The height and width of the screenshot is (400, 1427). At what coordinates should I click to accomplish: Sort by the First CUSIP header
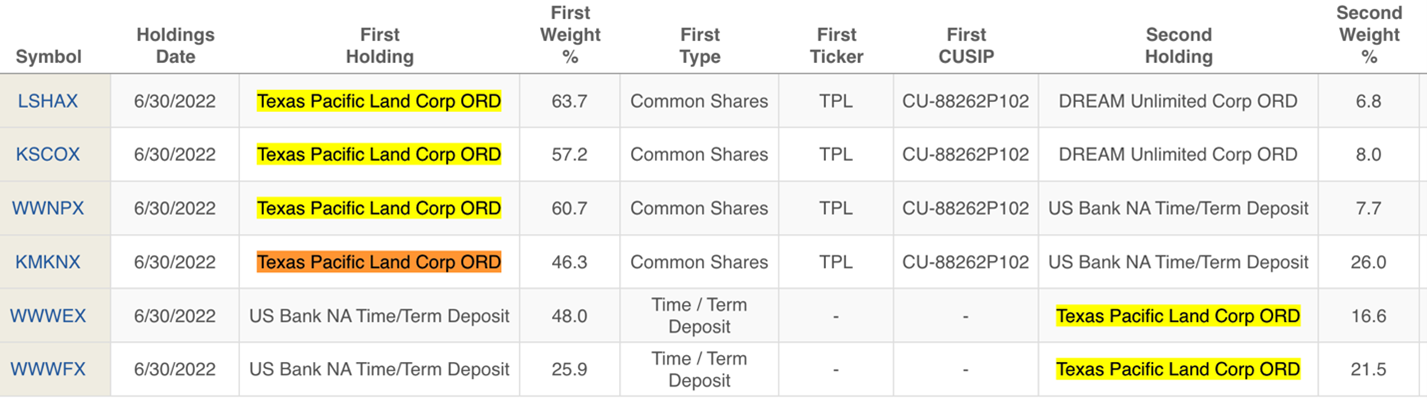point(965,46)
